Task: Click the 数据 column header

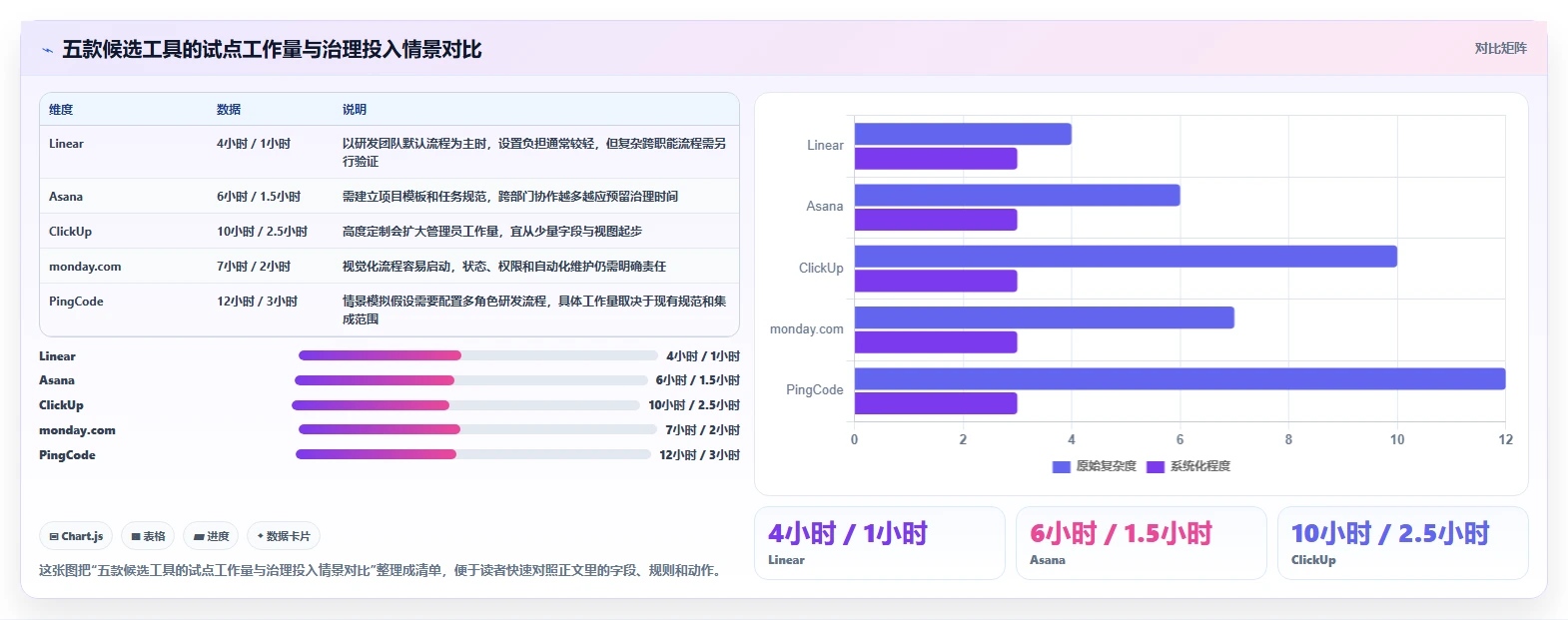Action: (x=229, y=110)
